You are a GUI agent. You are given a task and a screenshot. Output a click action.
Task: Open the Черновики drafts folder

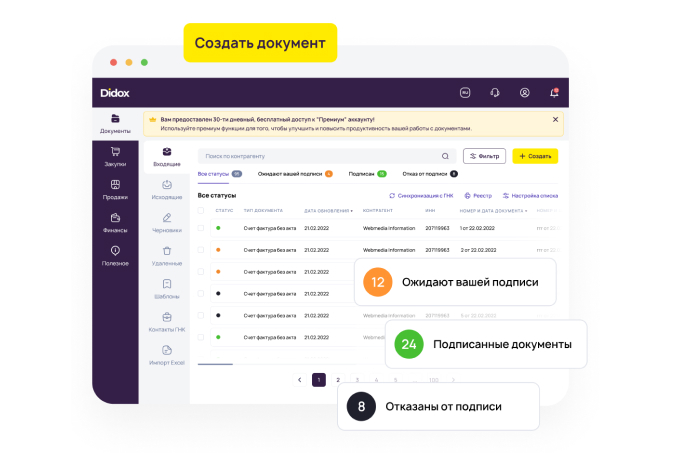167,223
